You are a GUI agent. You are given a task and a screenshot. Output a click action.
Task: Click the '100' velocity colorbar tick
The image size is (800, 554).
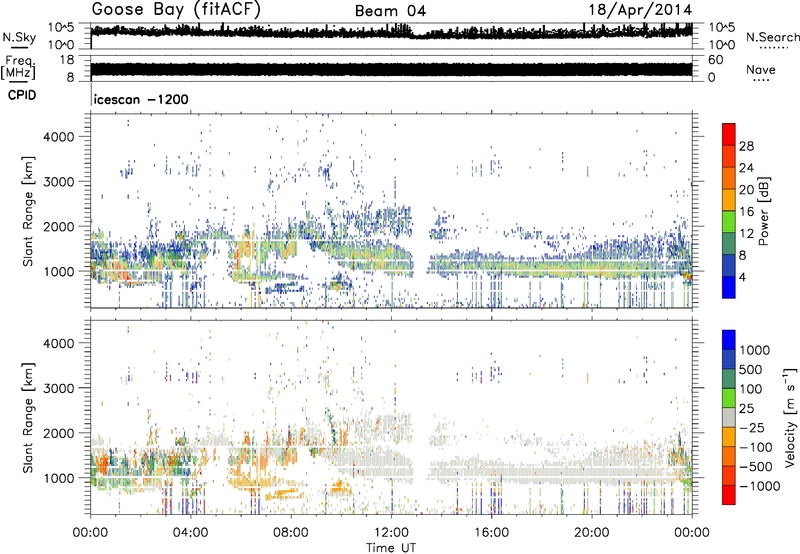tap(751, 389)
